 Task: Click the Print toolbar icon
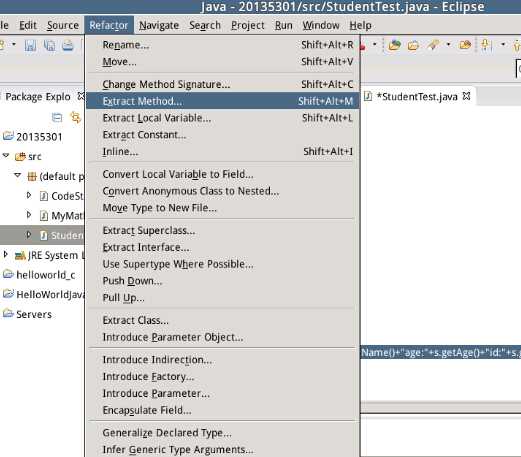click(x=68, y=45)
